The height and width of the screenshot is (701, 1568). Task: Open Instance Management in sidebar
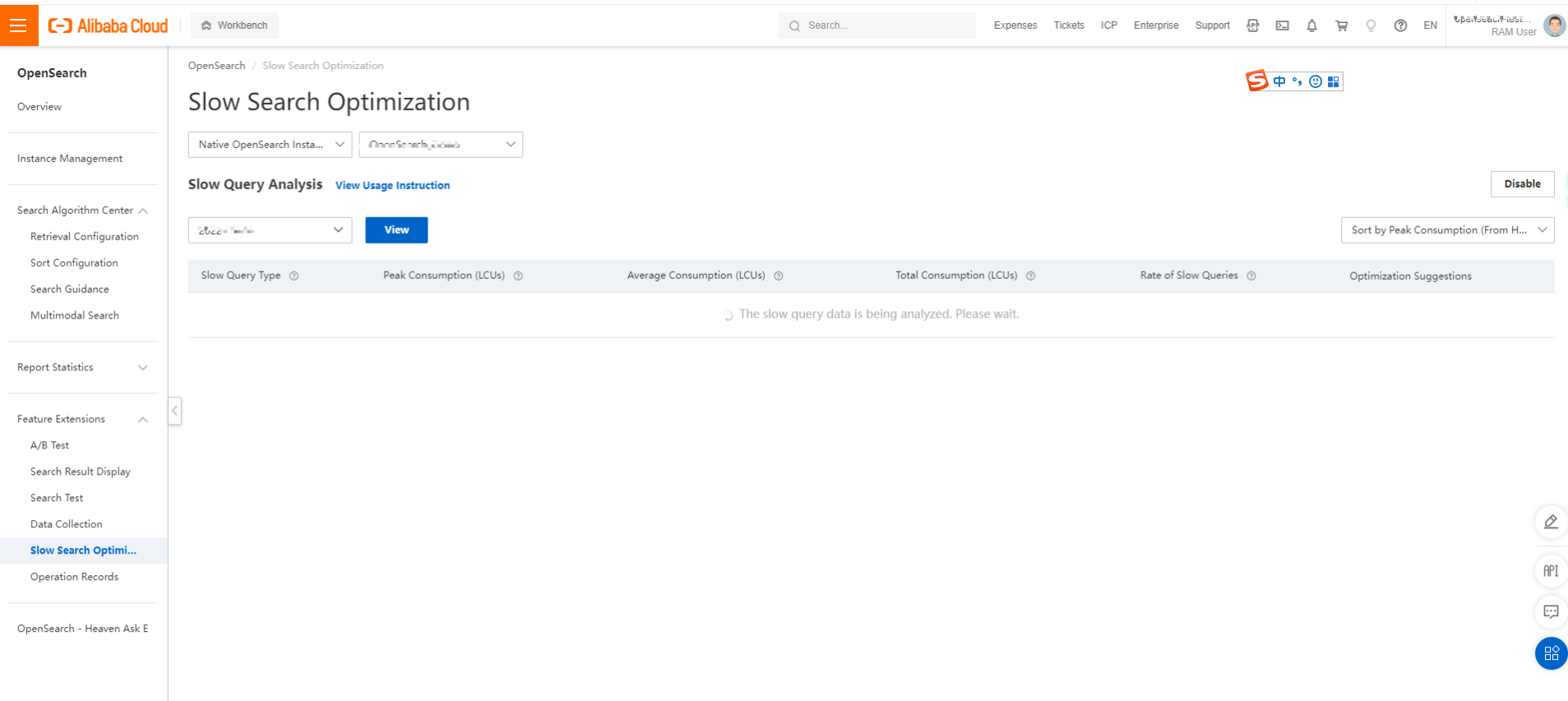[70, 159]
